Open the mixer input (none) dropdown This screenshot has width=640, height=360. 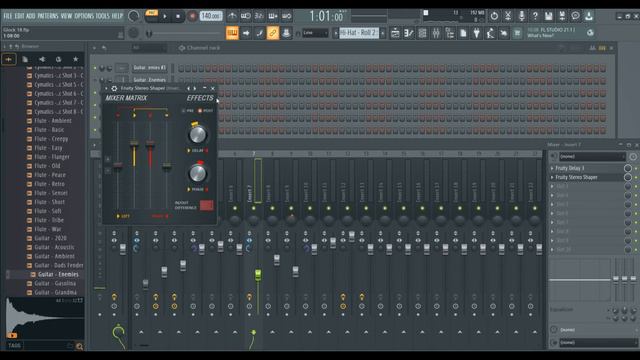click(592, 157)
